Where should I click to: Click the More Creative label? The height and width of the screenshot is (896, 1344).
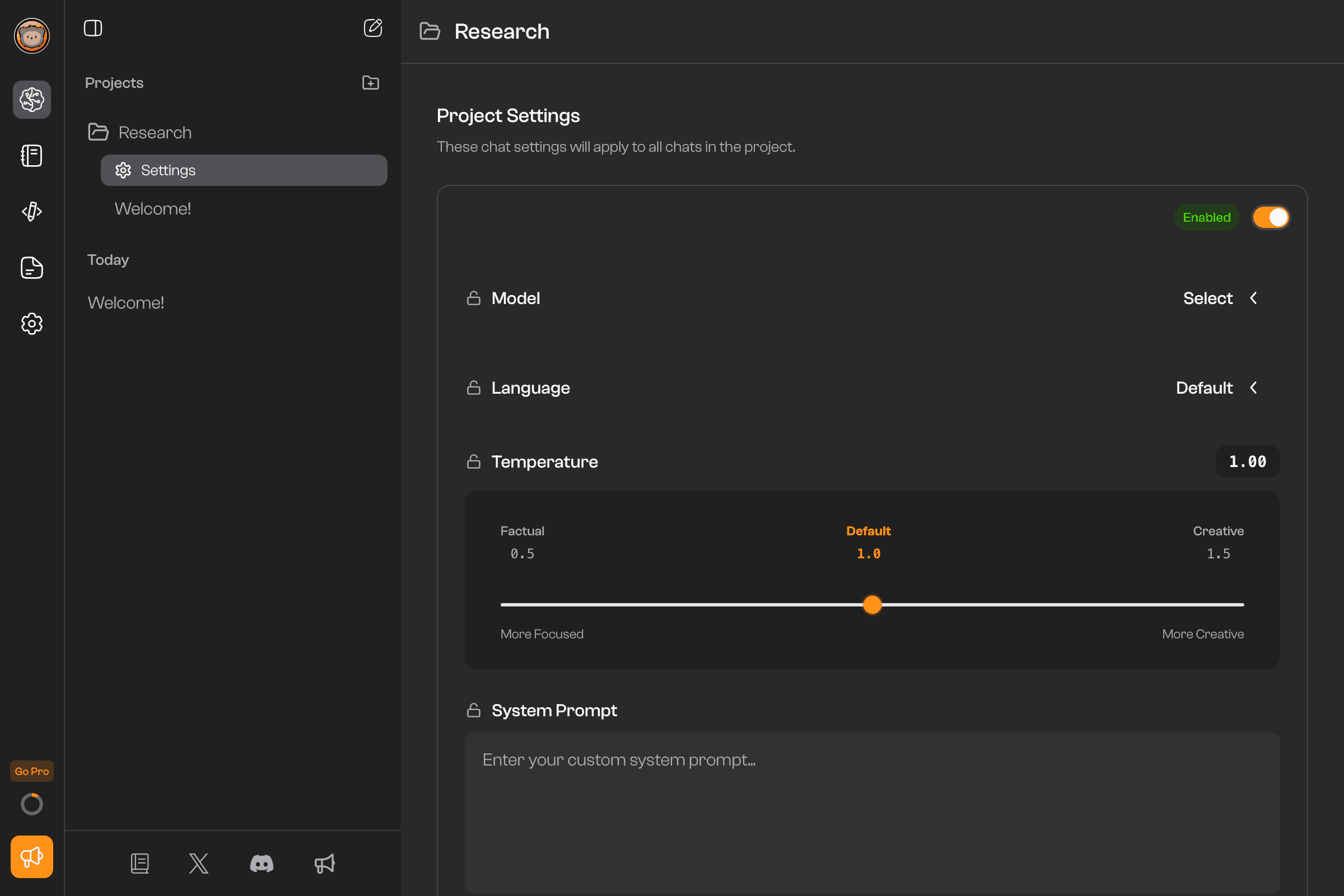click(x=1203, y=634)
